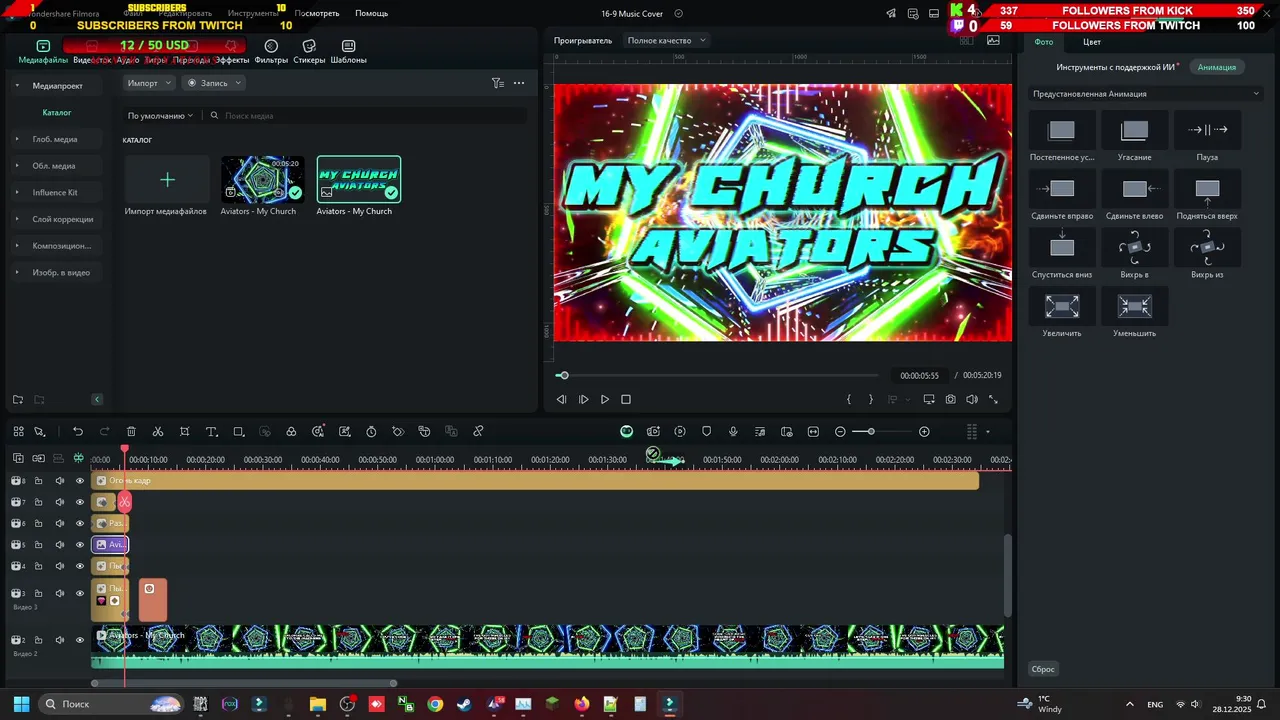Collapse the 'Медиапроект' tree section
1280x720 pixels.
pyautogui.click(x=16, y=86)
